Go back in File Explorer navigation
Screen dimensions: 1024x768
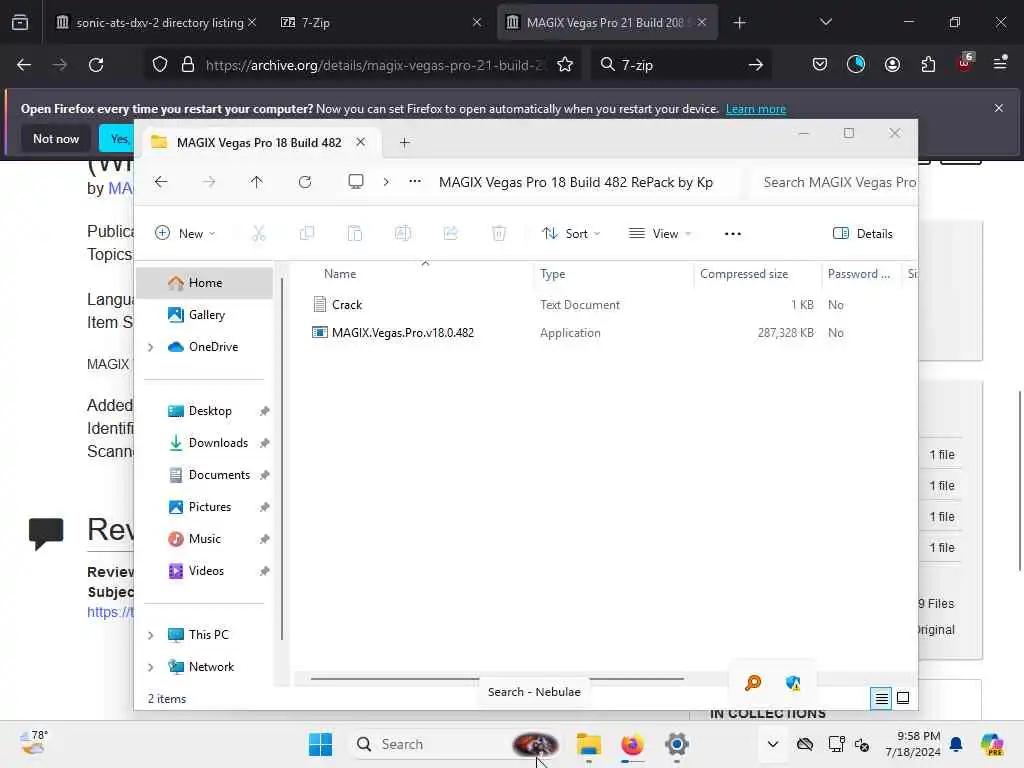point(161,182)
